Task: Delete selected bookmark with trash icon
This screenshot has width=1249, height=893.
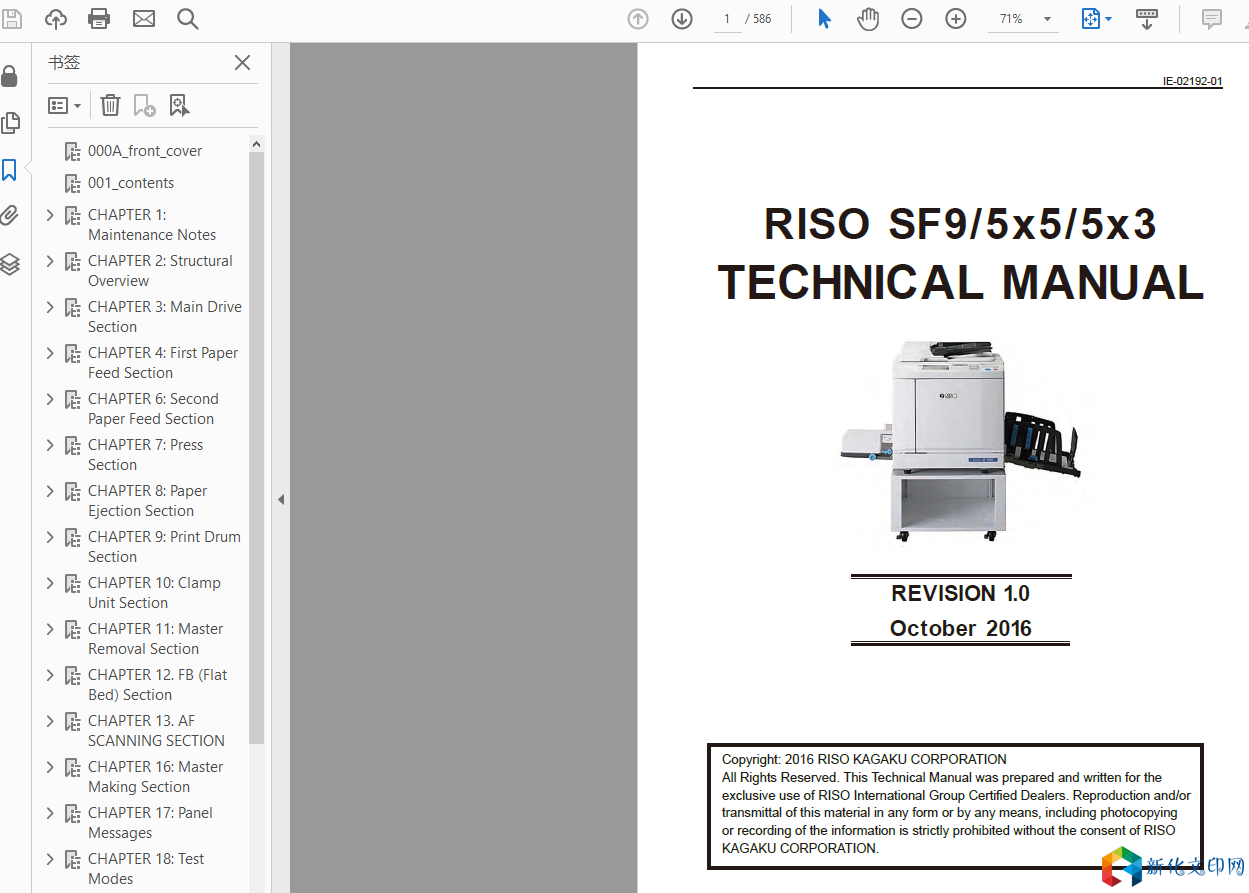Action: [x=111, y=105]
